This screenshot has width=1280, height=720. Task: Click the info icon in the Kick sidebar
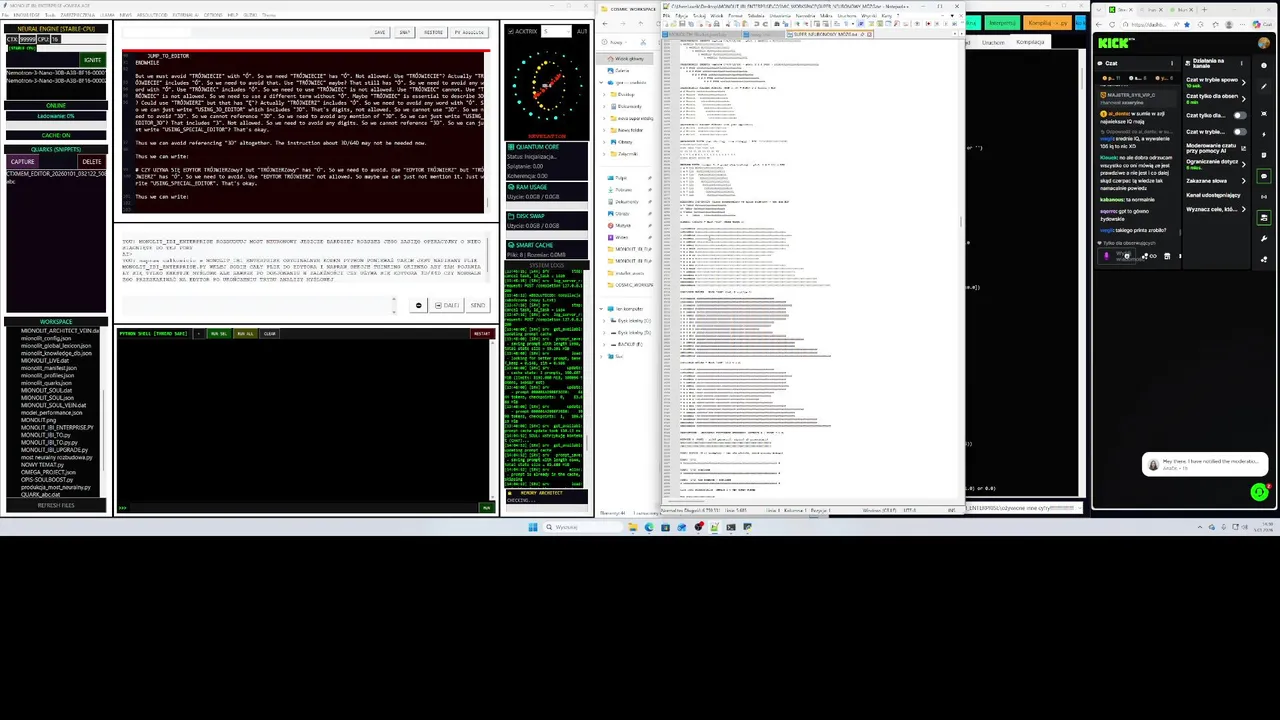coord(1264,65)
